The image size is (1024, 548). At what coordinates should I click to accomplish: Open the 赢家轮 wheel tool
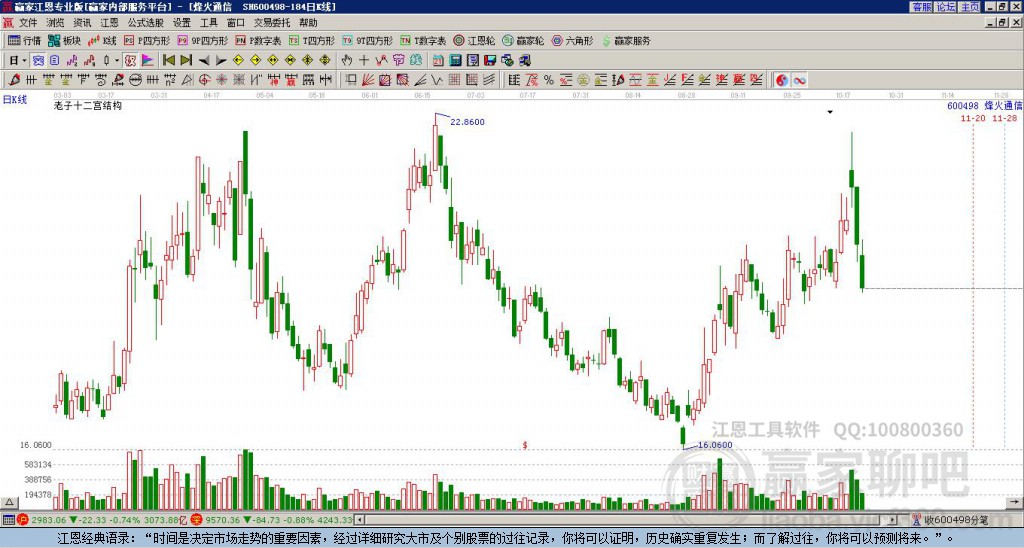point(523,41)
